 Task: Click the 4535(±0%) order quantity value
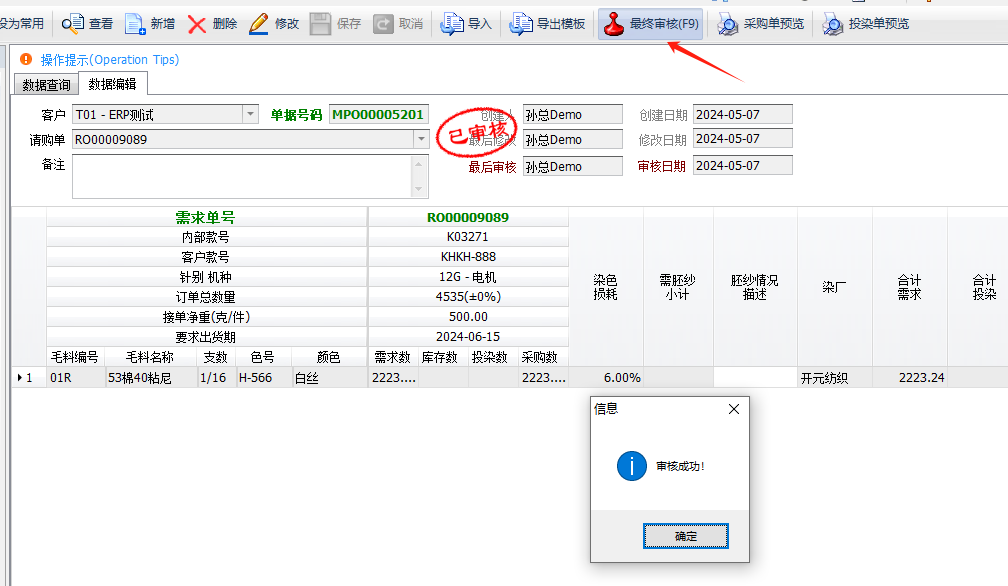pos(468,296)
